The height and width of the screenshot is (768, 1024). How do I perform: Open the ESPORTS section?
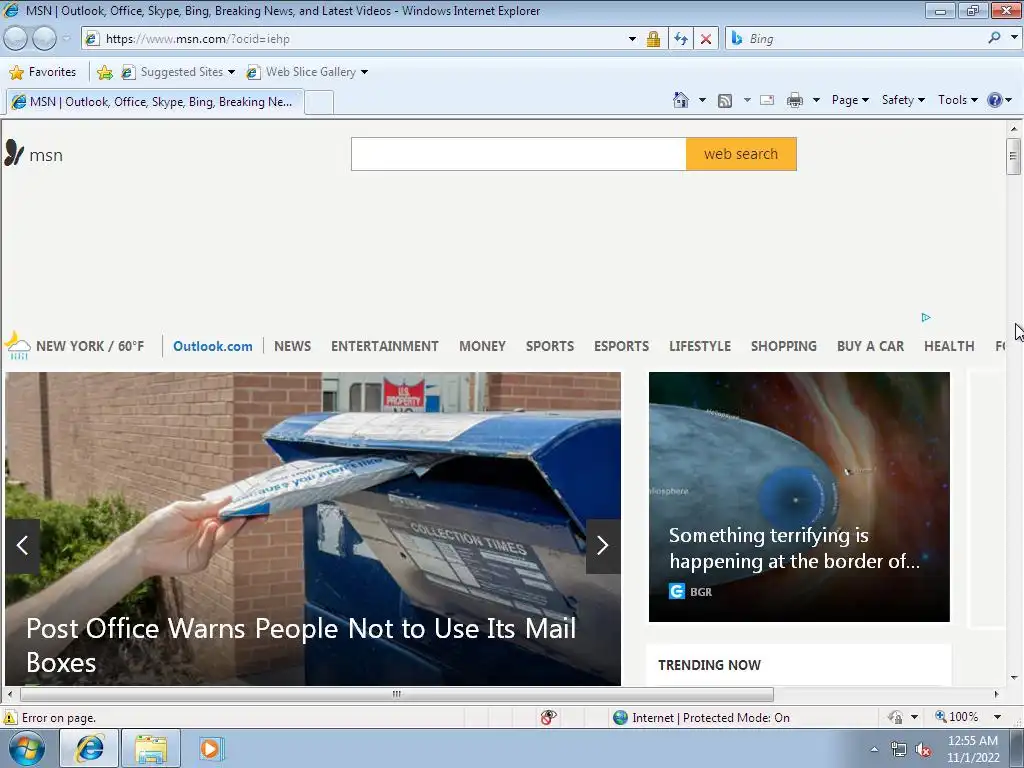click(621, 346)
